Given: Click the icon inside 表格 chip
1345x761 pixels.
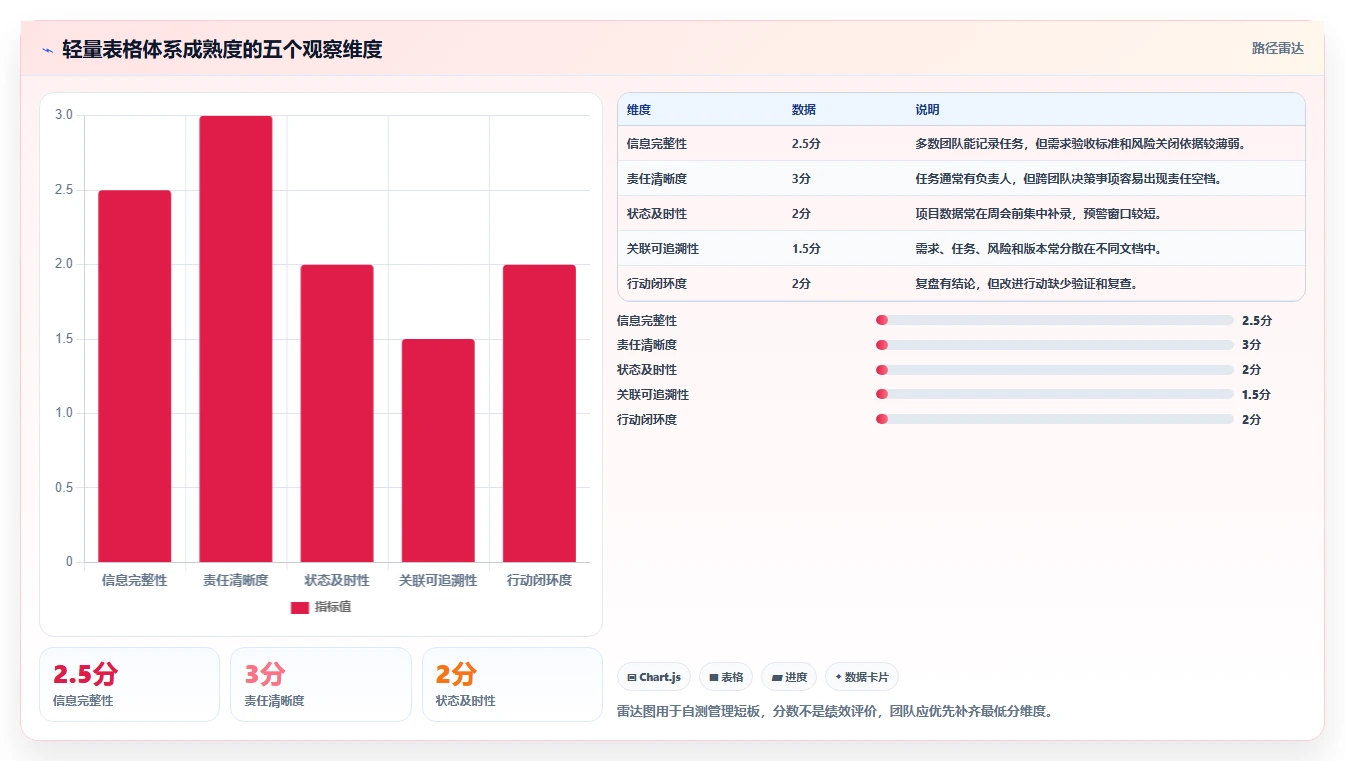Looking at the screenshot, I should [714, 678].
